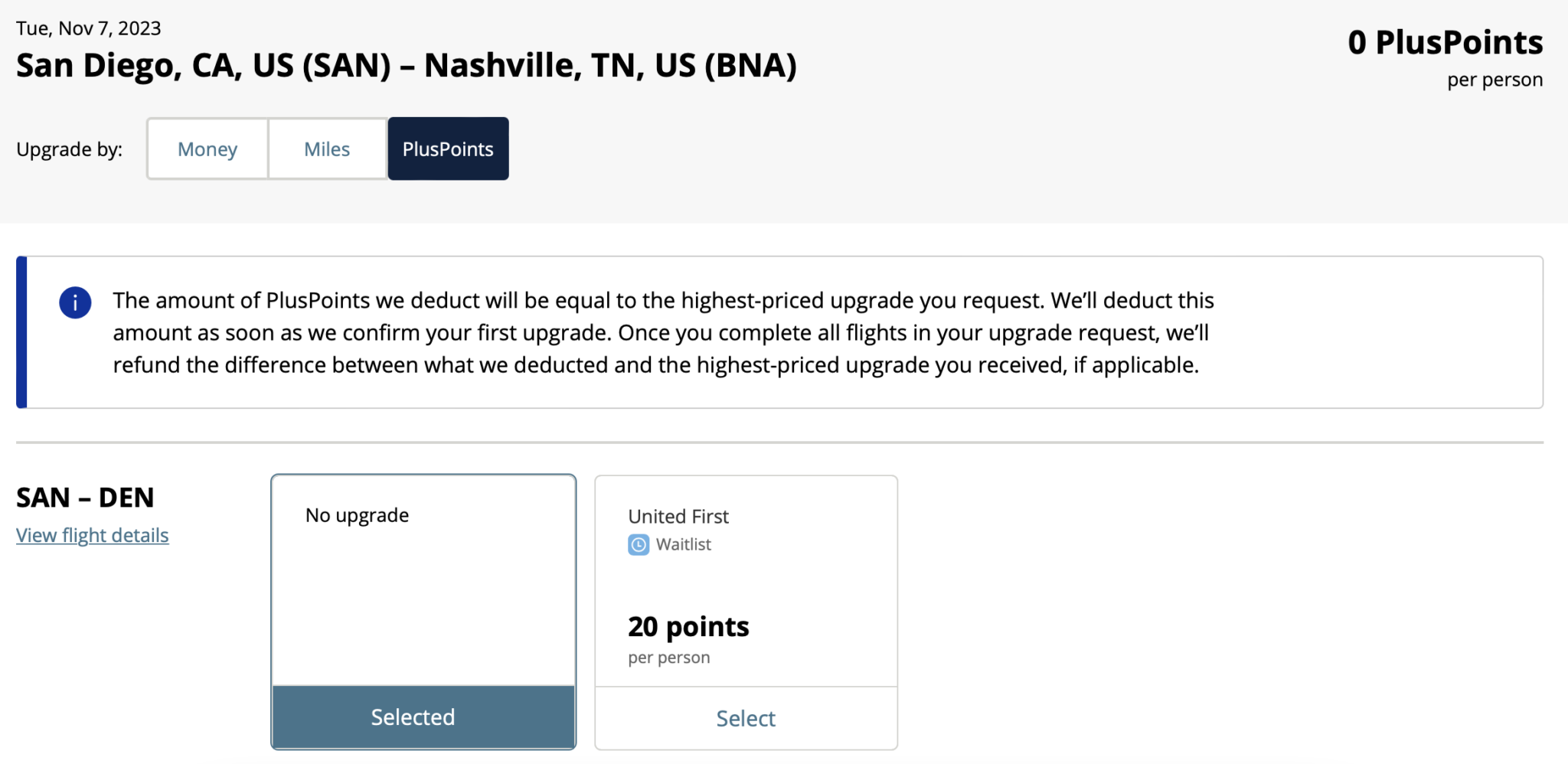Click the Waitlist status label
This screenshot has width=1568, height=764.
684,544
